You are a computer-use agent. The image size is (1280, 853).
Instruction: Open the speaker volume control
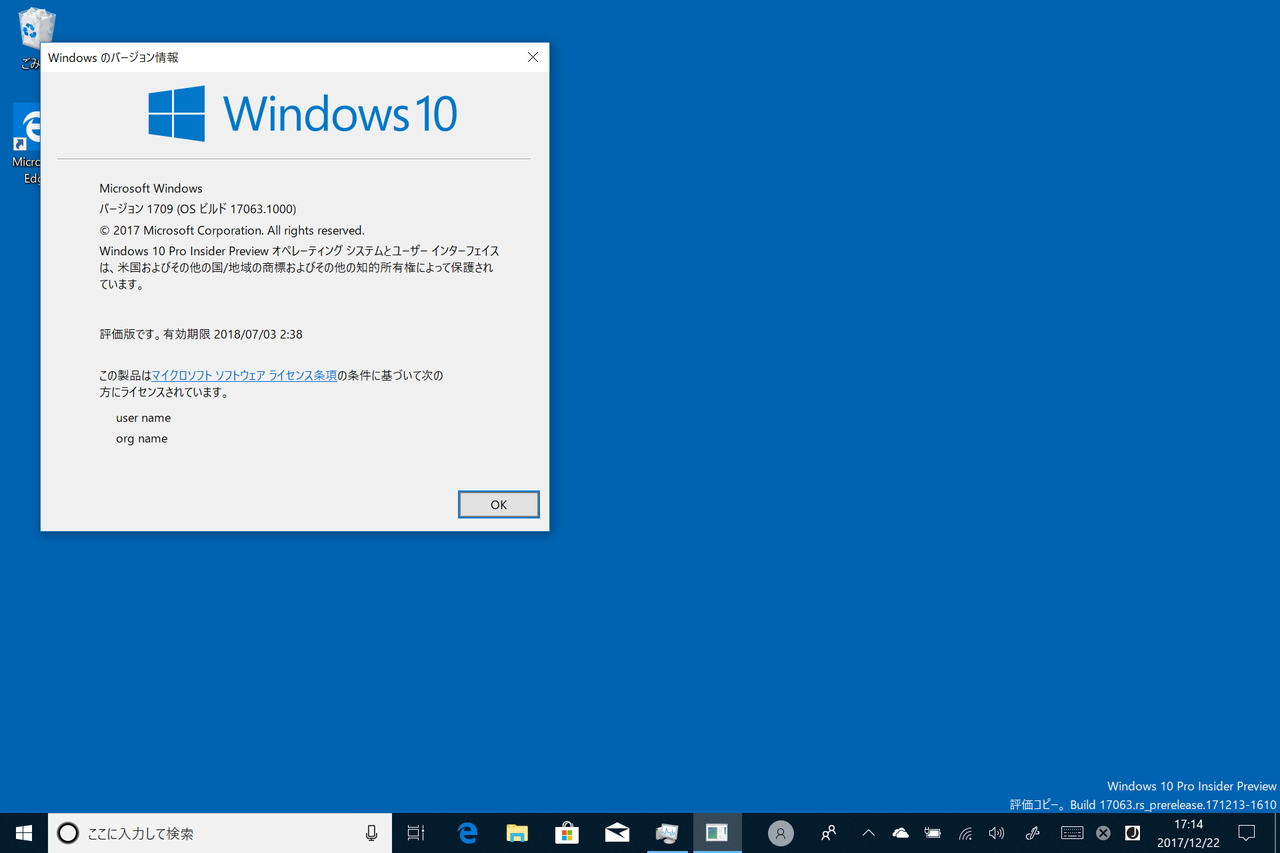(996, 833)
